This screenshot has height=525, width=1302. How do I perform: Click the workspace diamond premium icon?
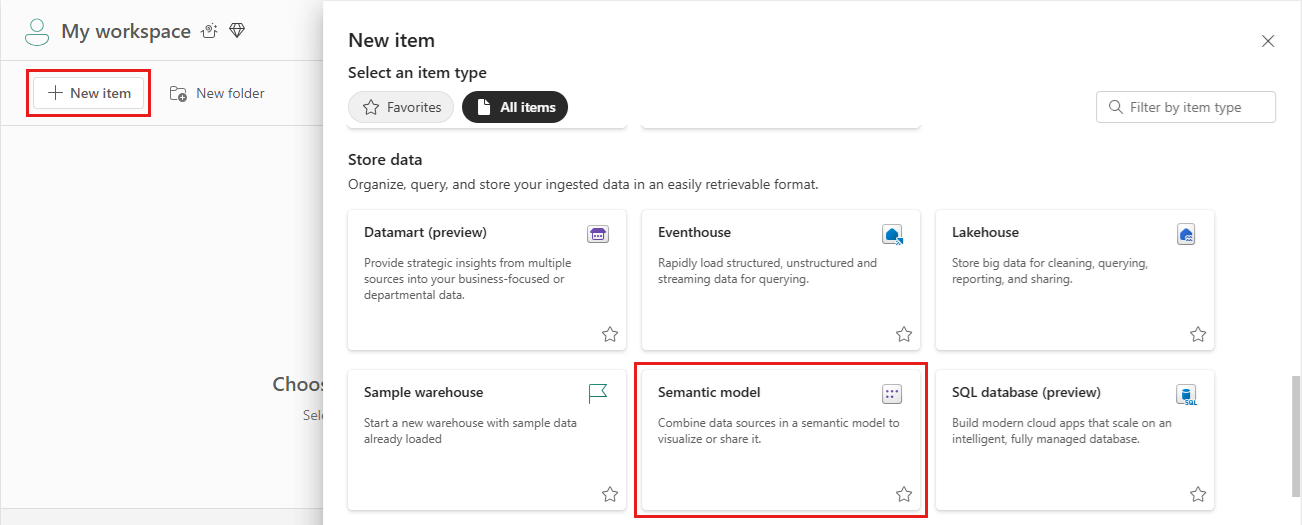(x=237, y=31)
